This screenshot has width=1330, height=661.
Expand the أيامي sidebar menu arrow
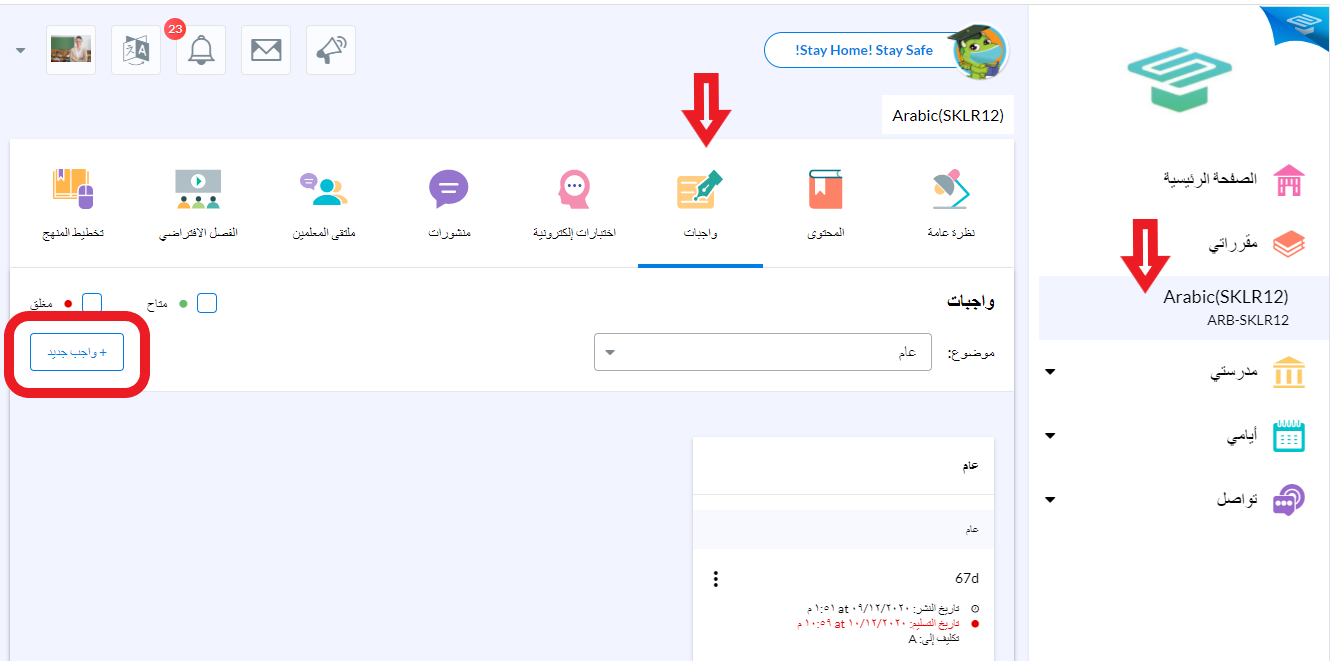(1049, 437)
